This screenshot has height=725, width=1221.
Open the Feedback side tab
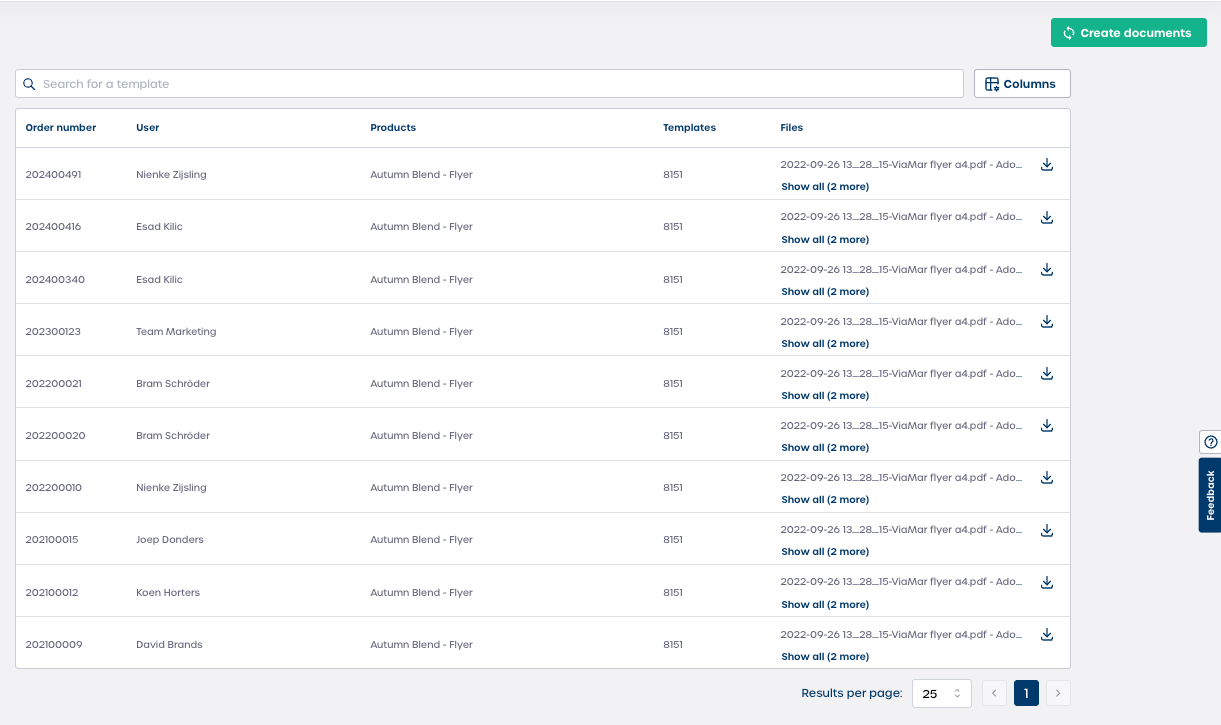[x=1210, y=495]
